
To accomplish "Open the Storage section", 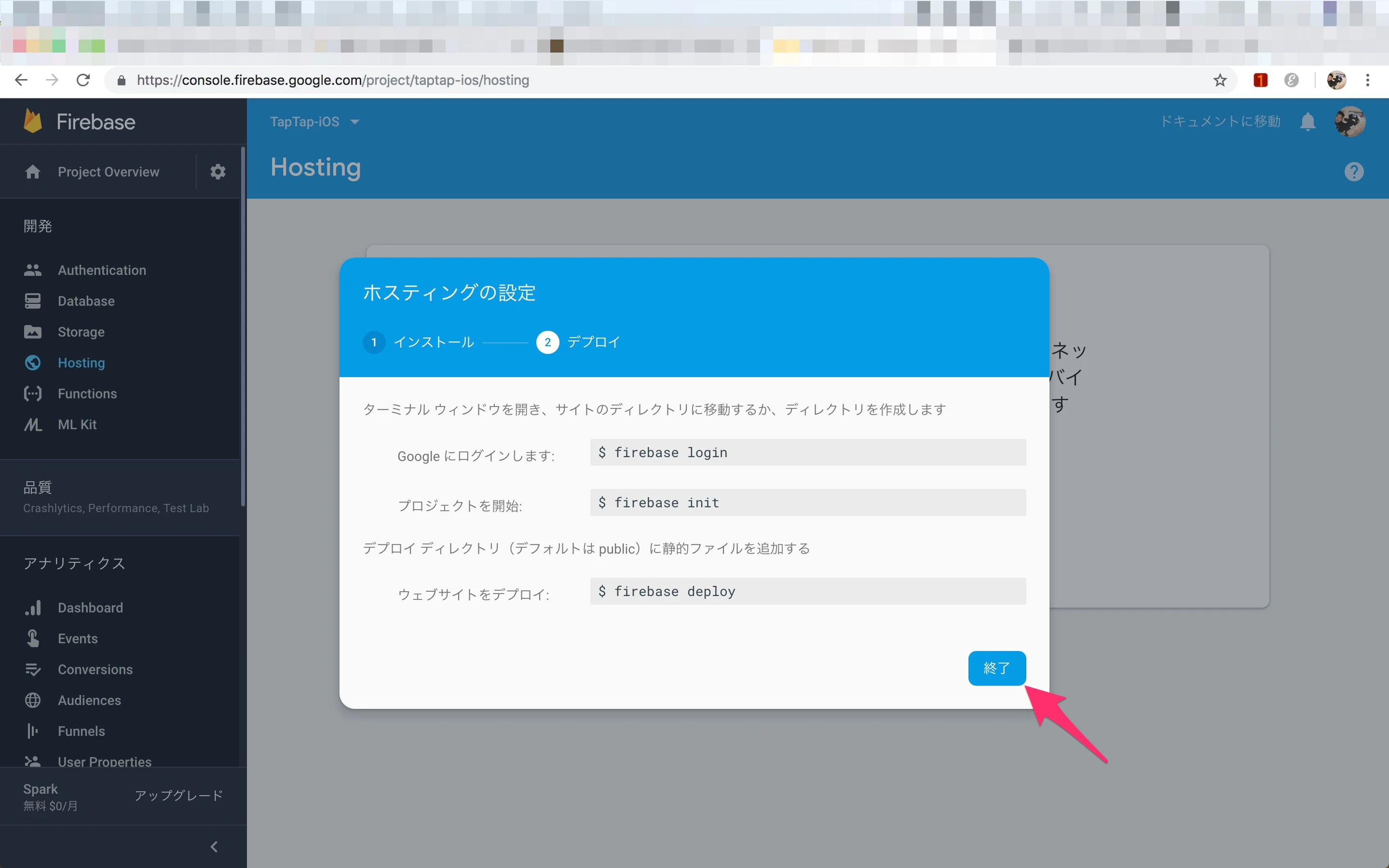I will pyautogui.click(x=81, y=332).
